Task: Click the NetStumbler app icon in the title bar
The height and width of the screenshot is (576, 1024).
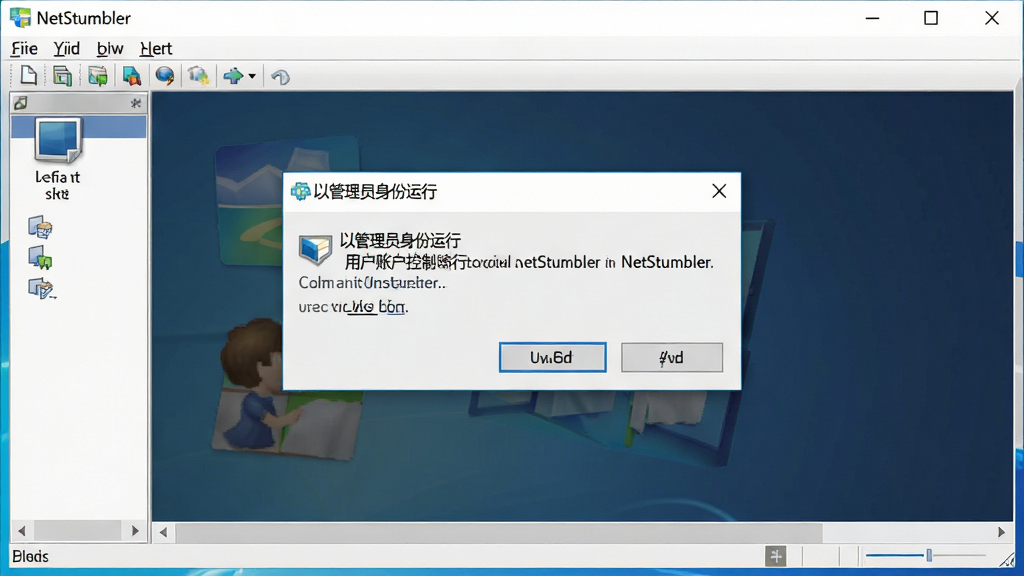Action: point(20,18)
